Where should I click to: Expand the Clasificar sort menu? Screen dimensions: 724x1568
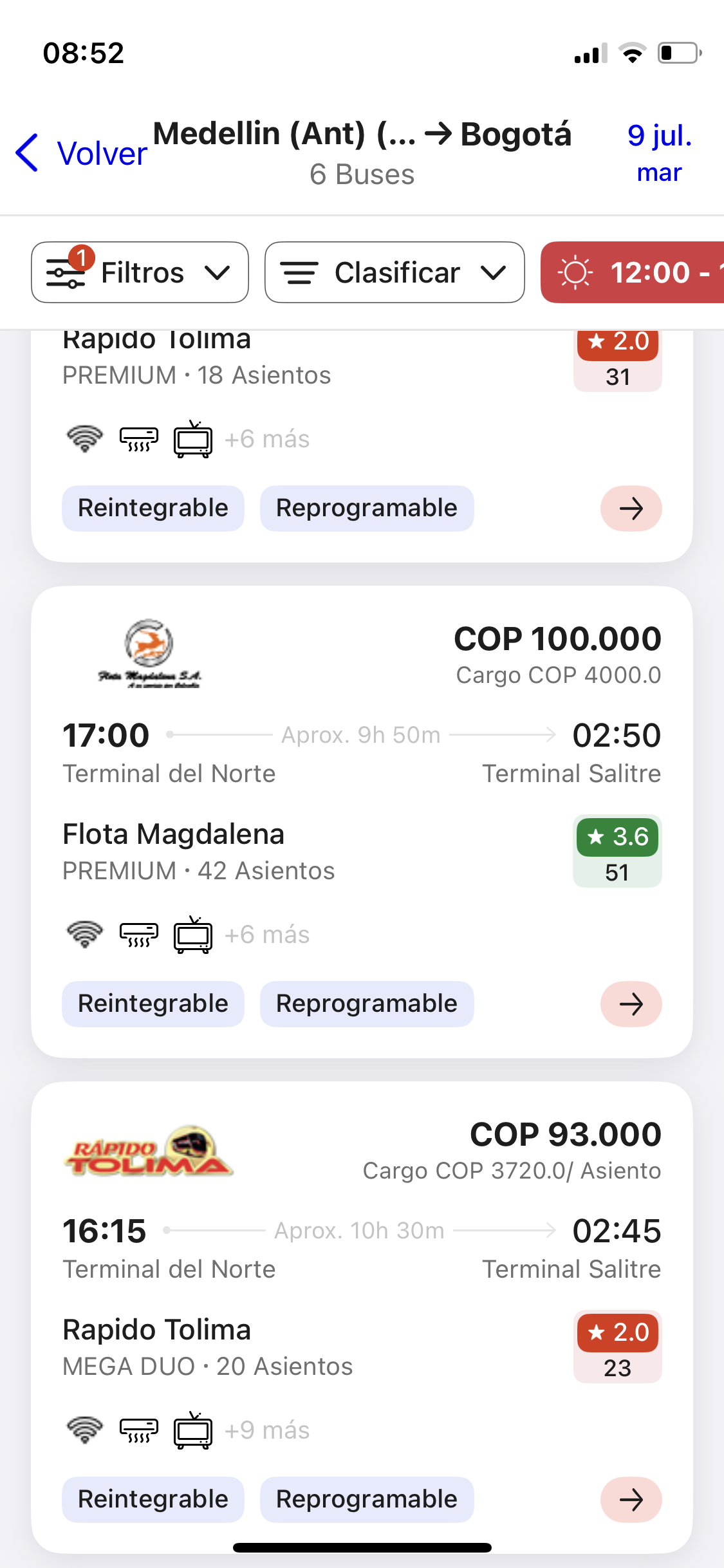[394, 272]
